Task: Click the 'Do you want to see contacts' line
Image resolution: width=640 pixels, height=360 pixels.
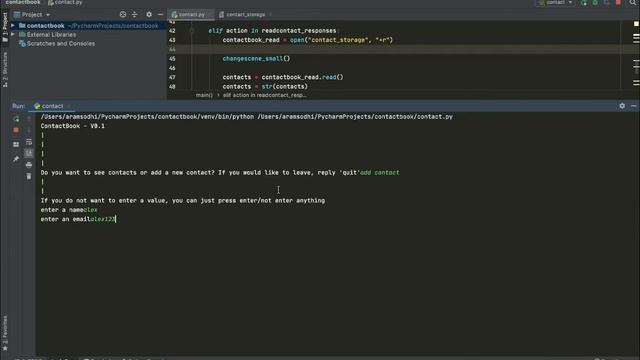Action: point(220,173)
